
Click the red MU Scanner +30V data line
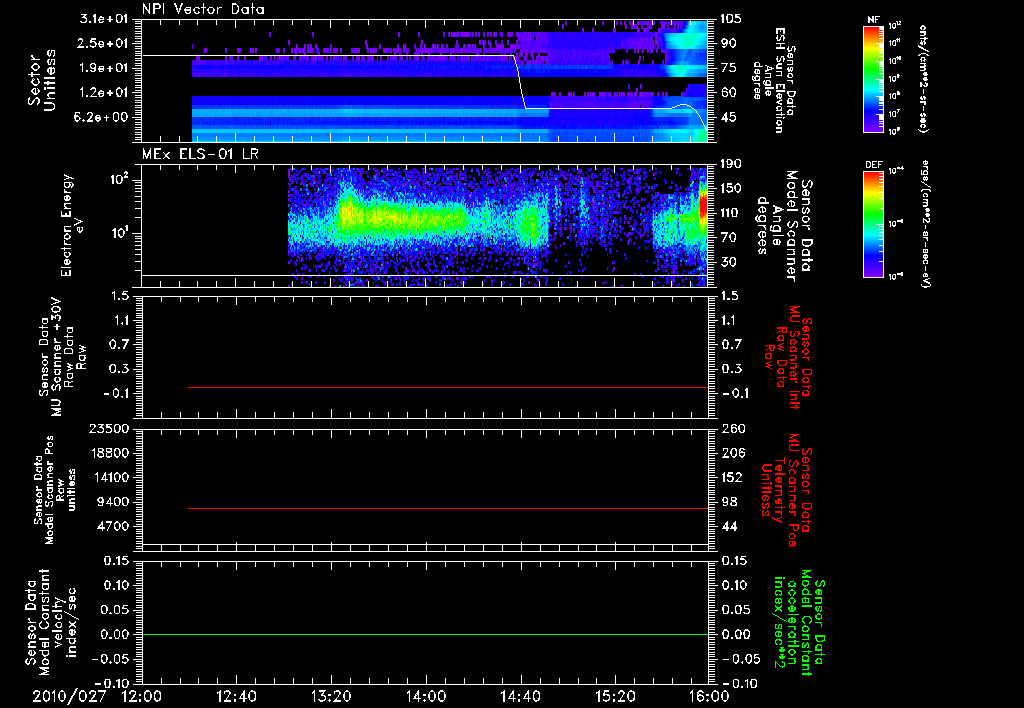click(448, 387)
